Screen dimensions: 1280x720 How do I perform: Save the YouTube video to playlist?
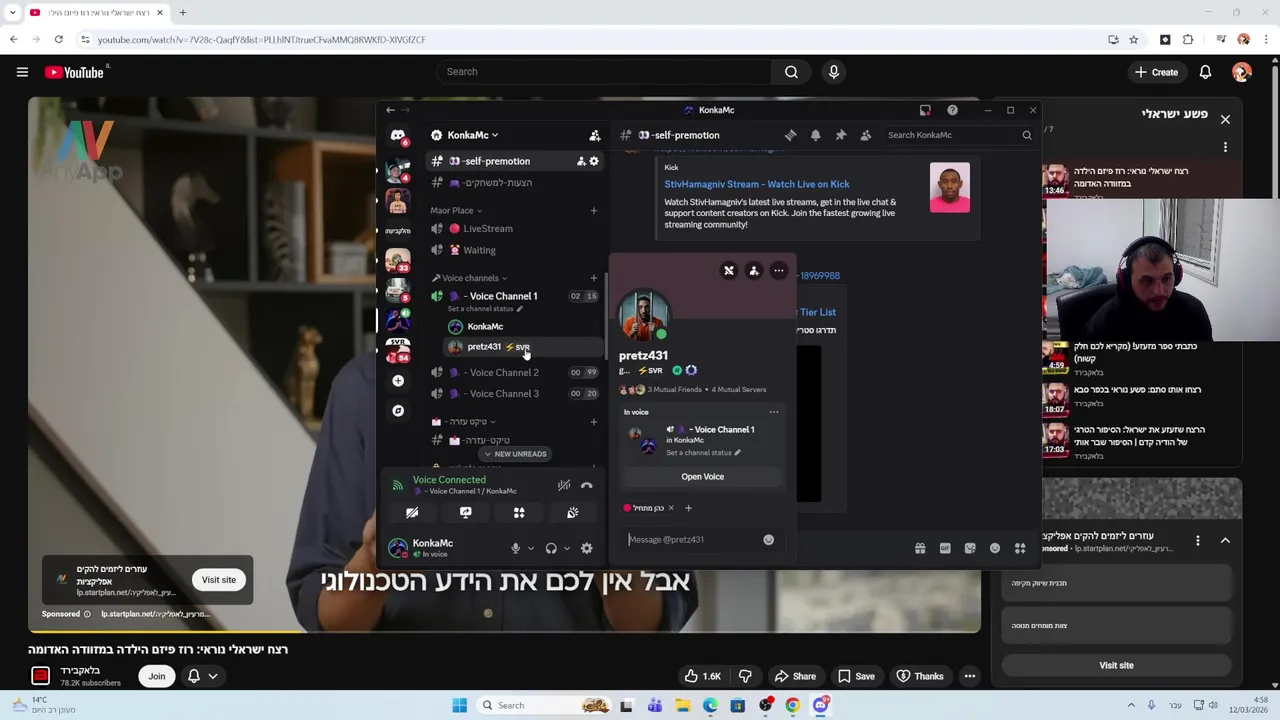pos(855,676)
